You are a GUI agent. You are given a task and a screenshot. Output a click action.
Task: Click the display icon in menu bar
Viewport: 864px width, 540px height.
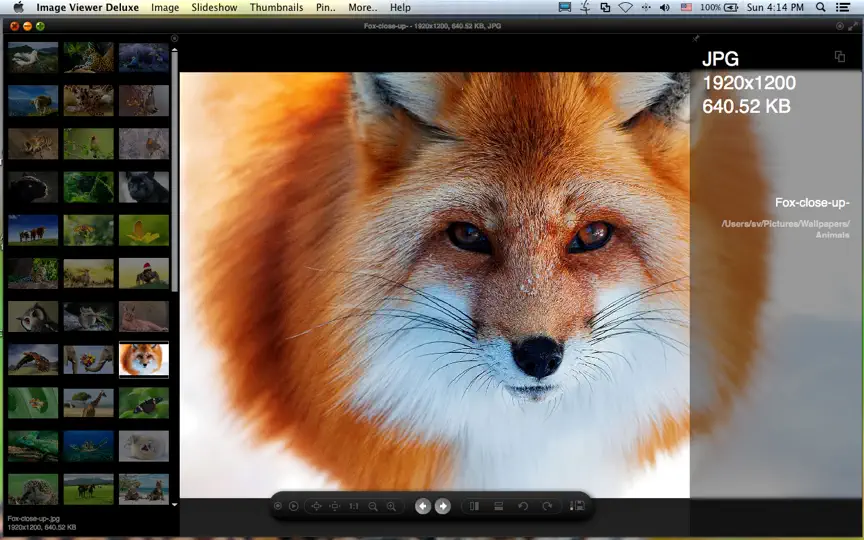click(x=565, y=7)
